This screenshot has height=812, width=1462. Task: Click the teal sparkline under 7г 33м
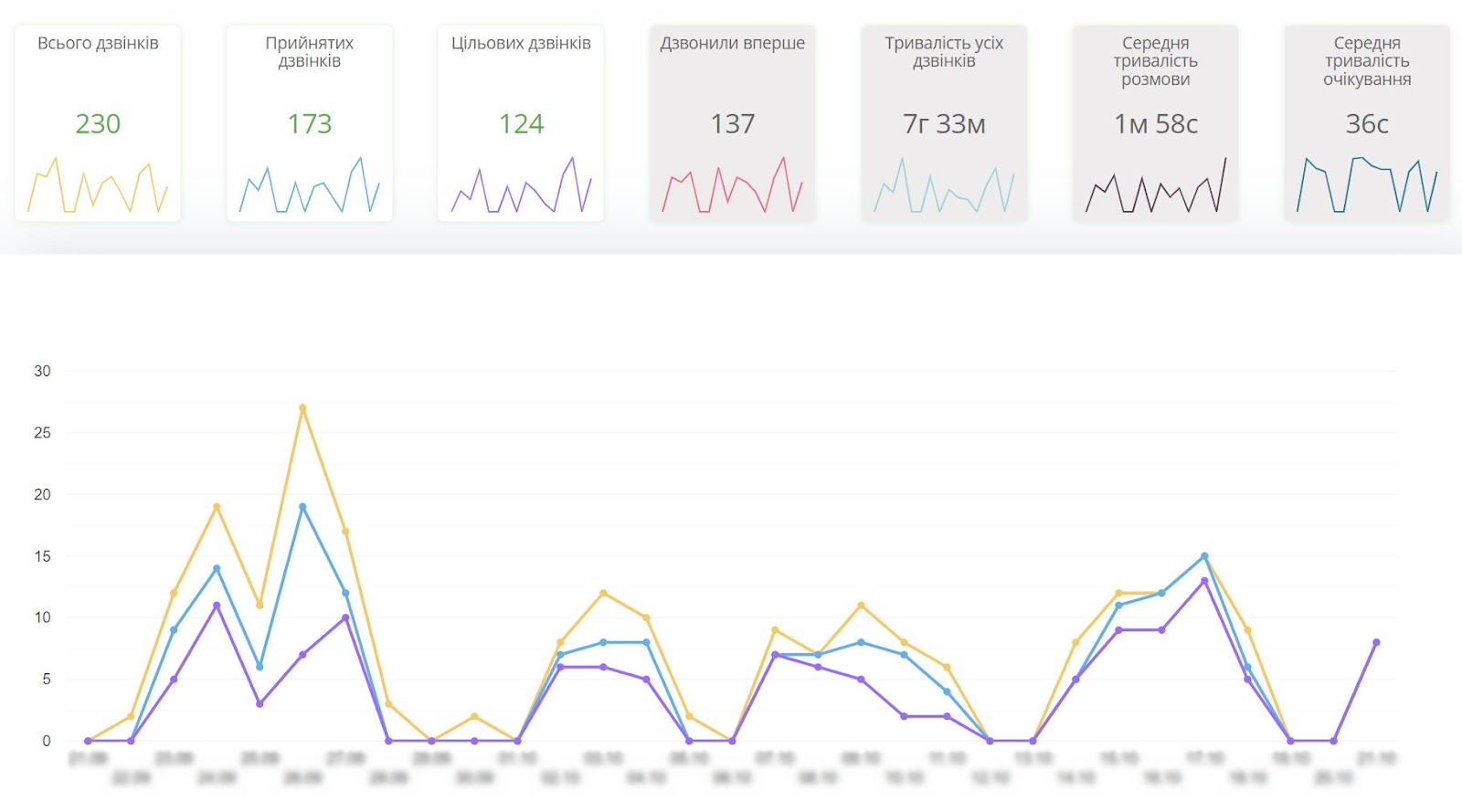(x=944, y=185)
